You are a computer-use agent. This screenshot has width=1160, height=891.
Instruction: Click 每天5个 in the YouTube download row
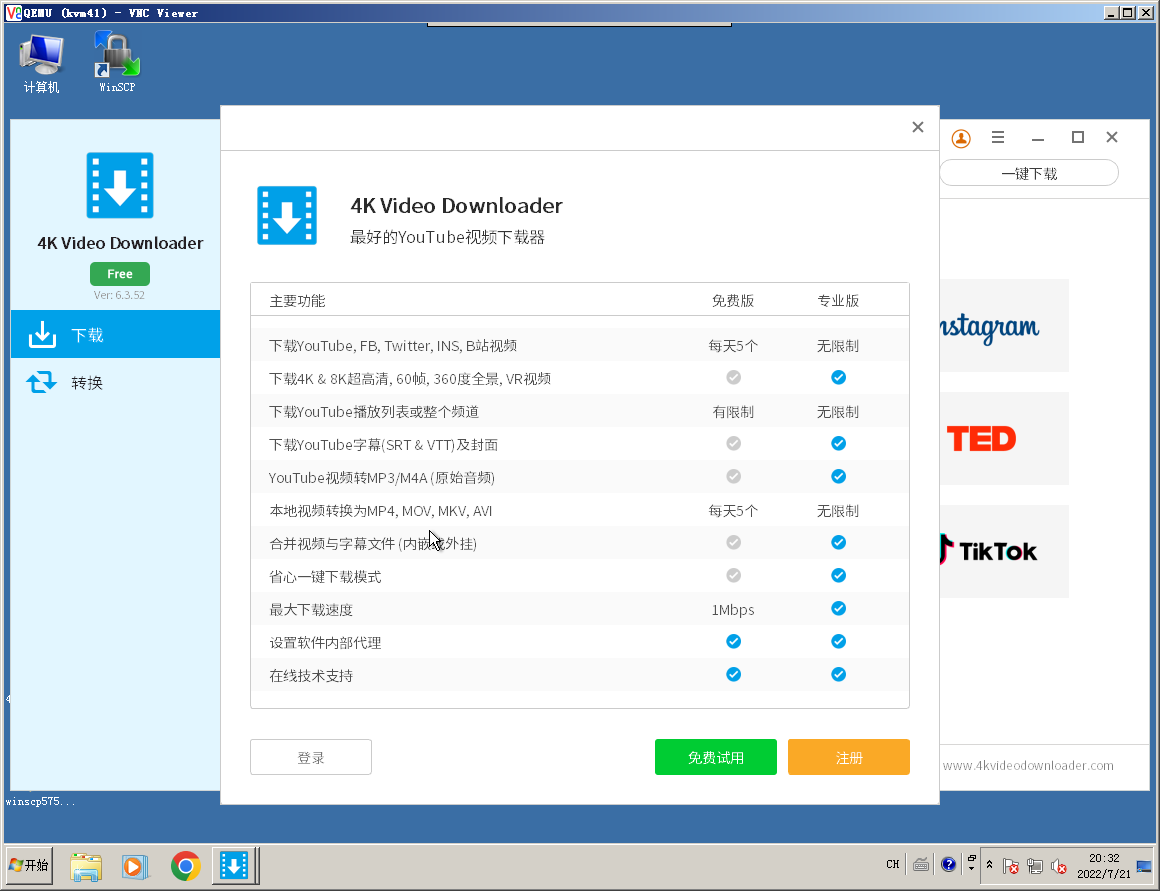733,346
